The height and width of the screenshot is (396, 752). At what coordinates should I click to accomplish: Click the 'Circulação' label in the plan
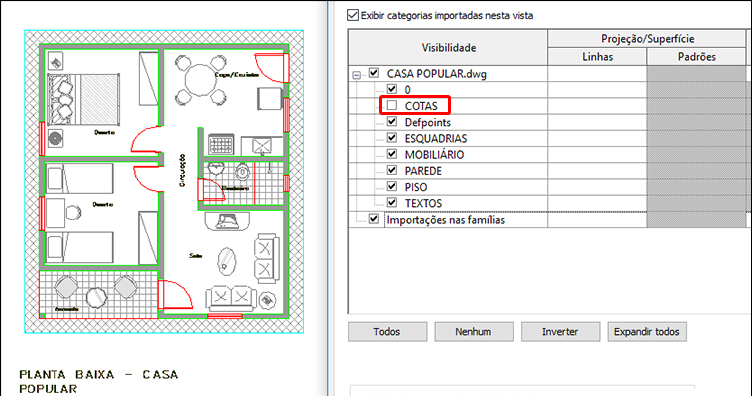click(182, 170)
